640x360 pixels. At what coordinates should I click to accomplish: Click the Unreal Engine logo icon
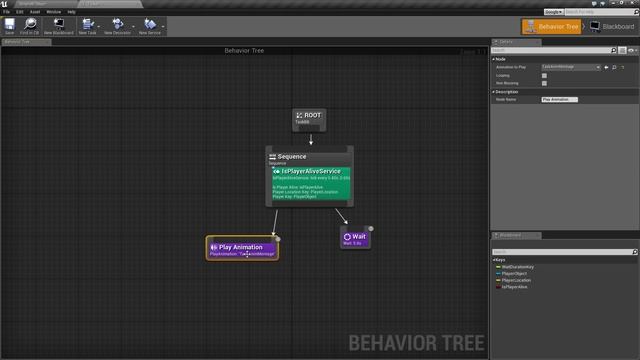[x=4, y=4]
